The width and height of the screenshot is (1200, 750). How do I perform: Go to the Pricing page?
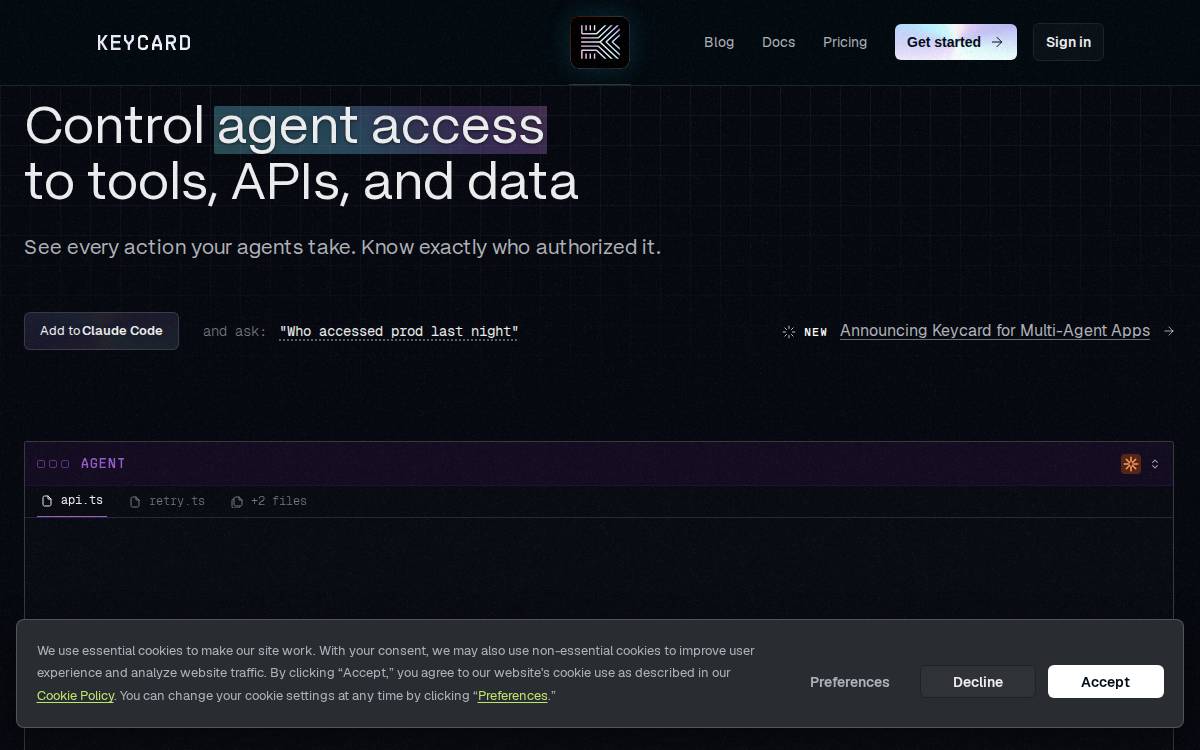pos(845,42)
